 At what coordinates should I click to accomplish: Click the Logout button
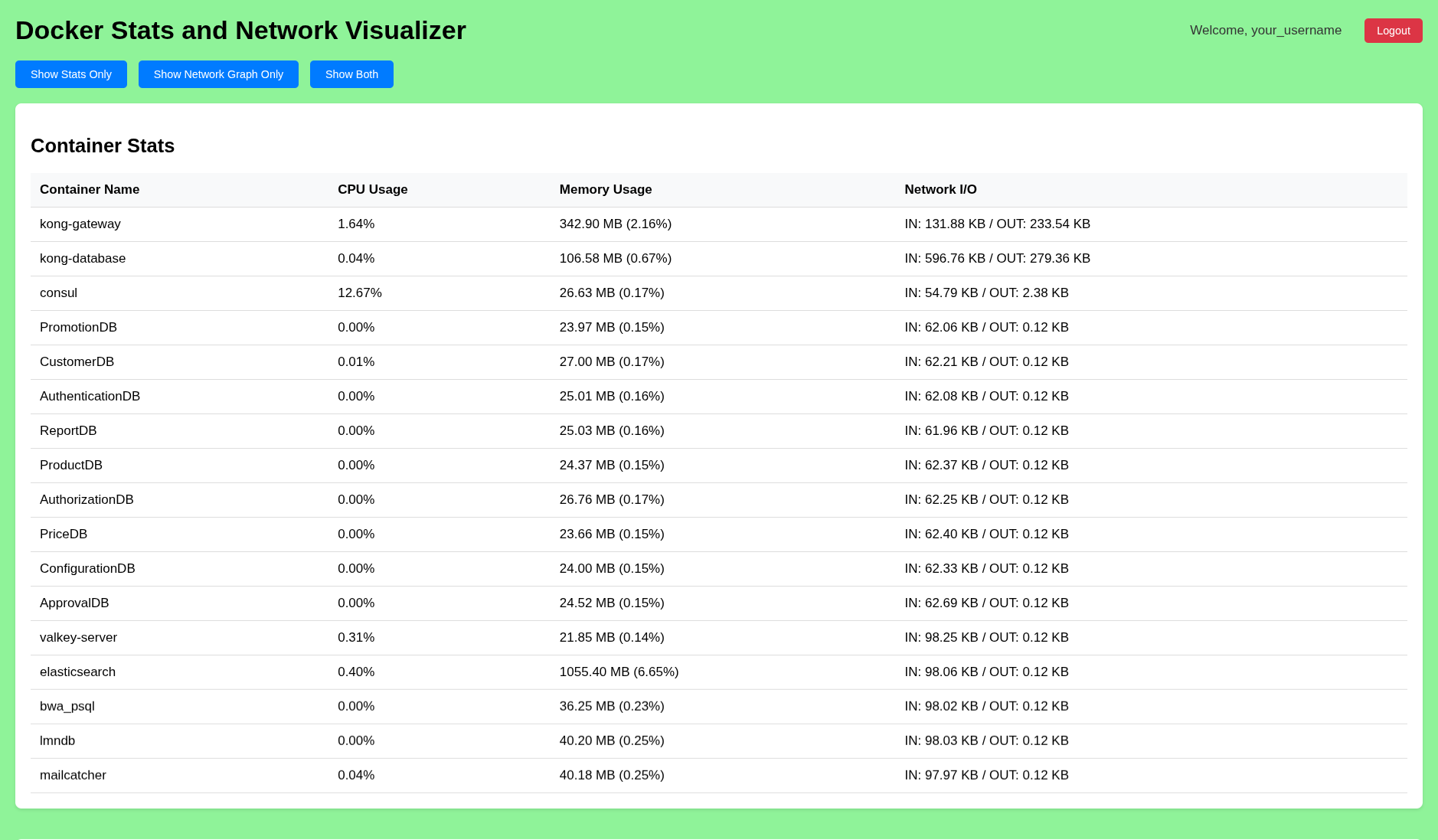coord(1393,31)
